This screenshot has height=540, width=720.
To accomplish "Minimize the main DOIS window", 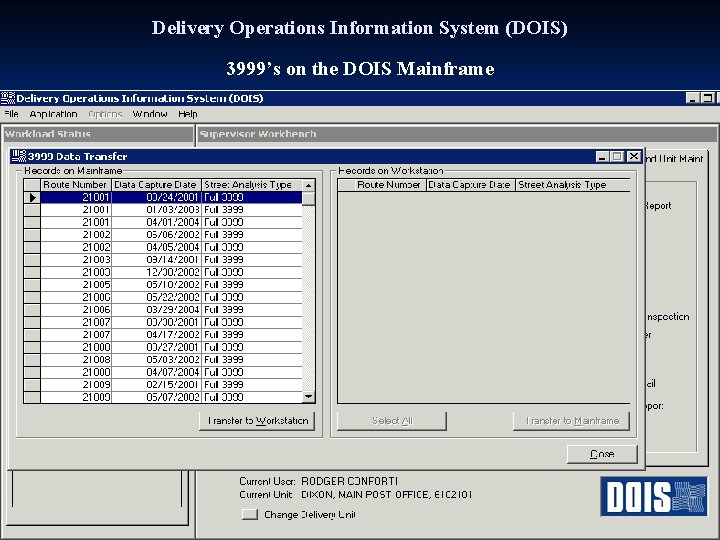I will pos(692,98).
